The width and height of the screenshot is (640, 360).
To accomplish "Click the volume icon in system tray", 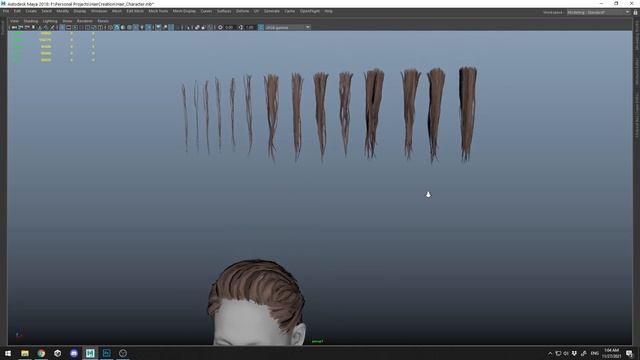I will tap(566, 353).
